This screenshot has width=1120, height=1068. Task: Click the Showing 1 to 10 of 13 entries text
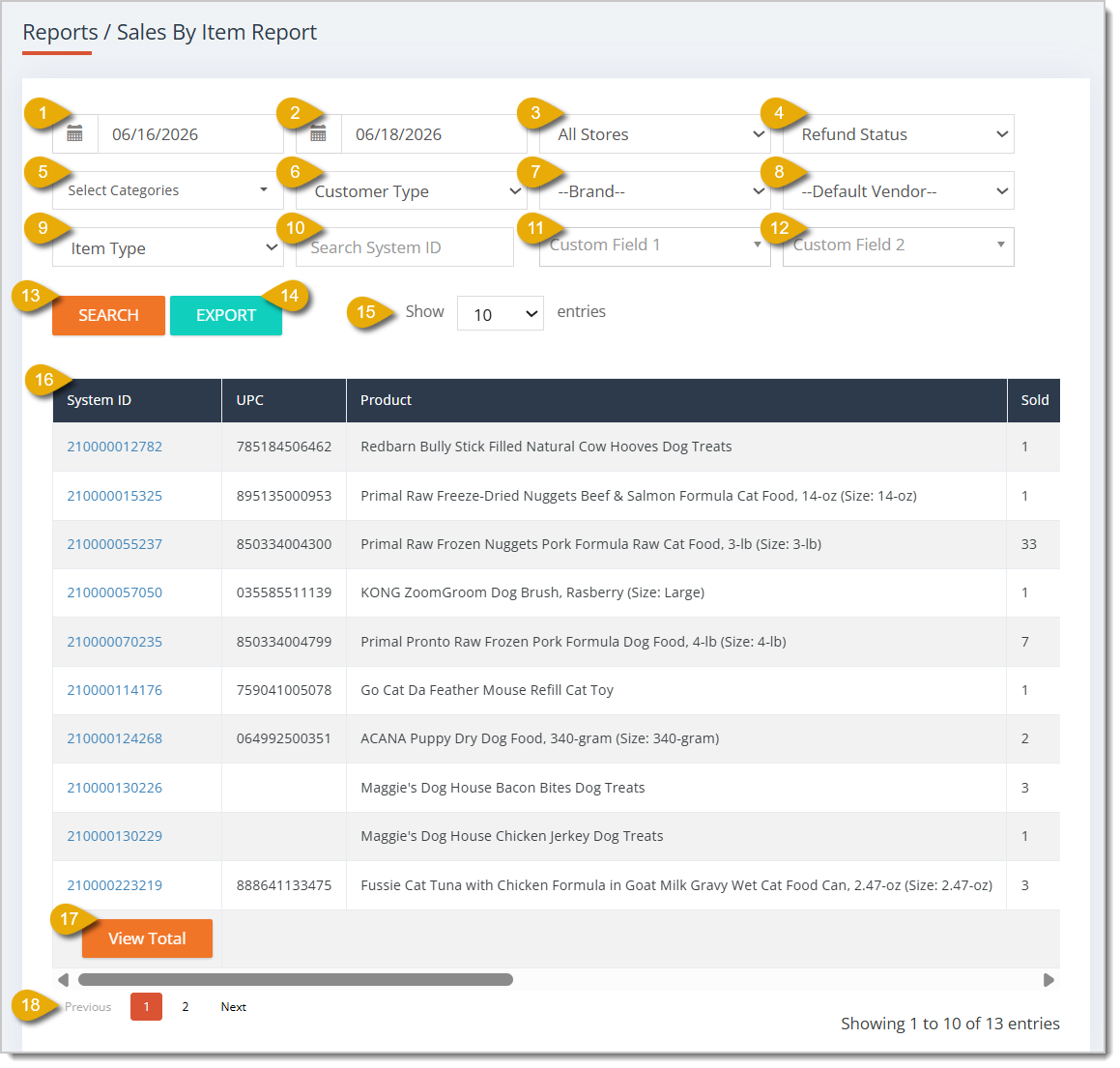(950, 1024)
